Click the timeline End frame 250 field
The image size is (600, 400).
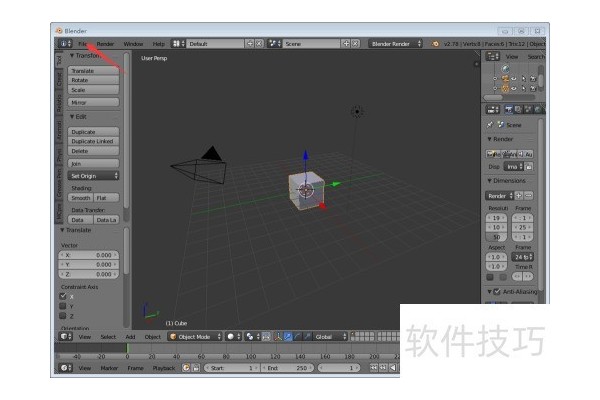pos(287,368)
